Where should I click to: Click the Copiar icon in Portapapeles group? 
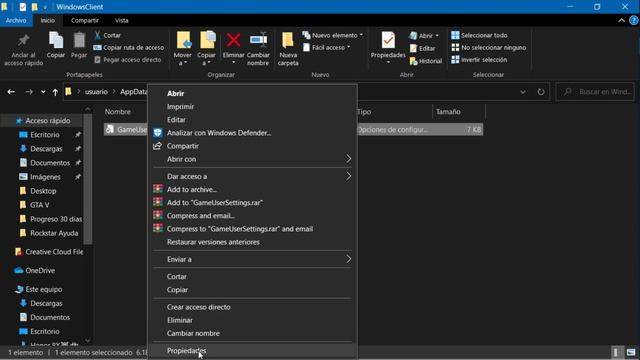pos(56,41)
